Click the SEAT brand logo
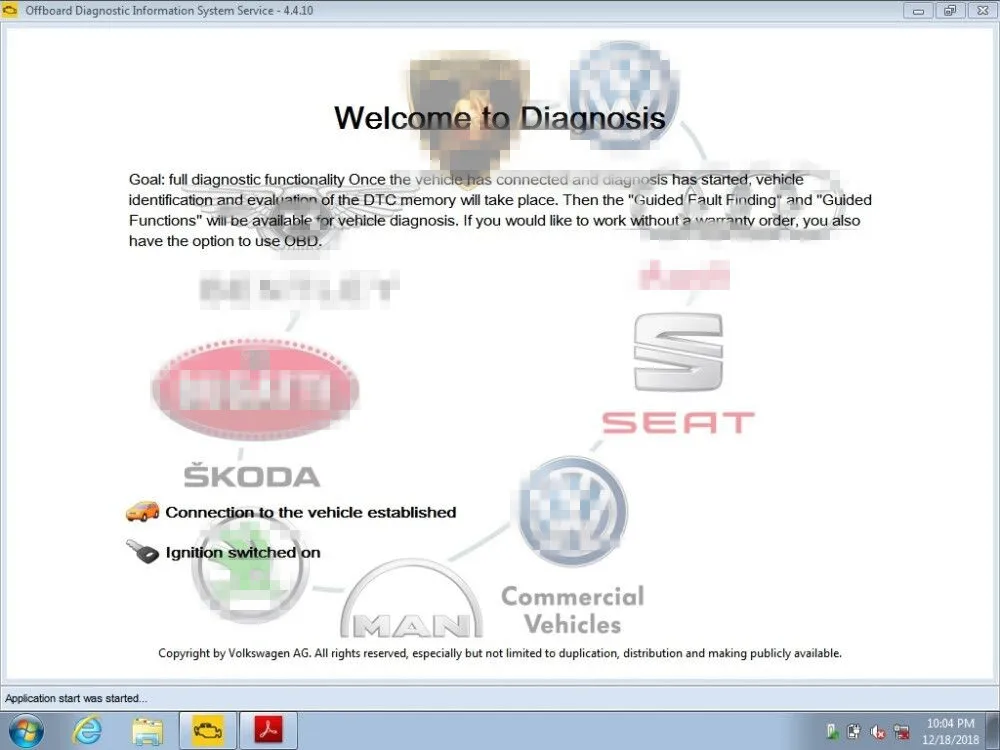This screenshot has height=750, width=1000. click(678, 374)
